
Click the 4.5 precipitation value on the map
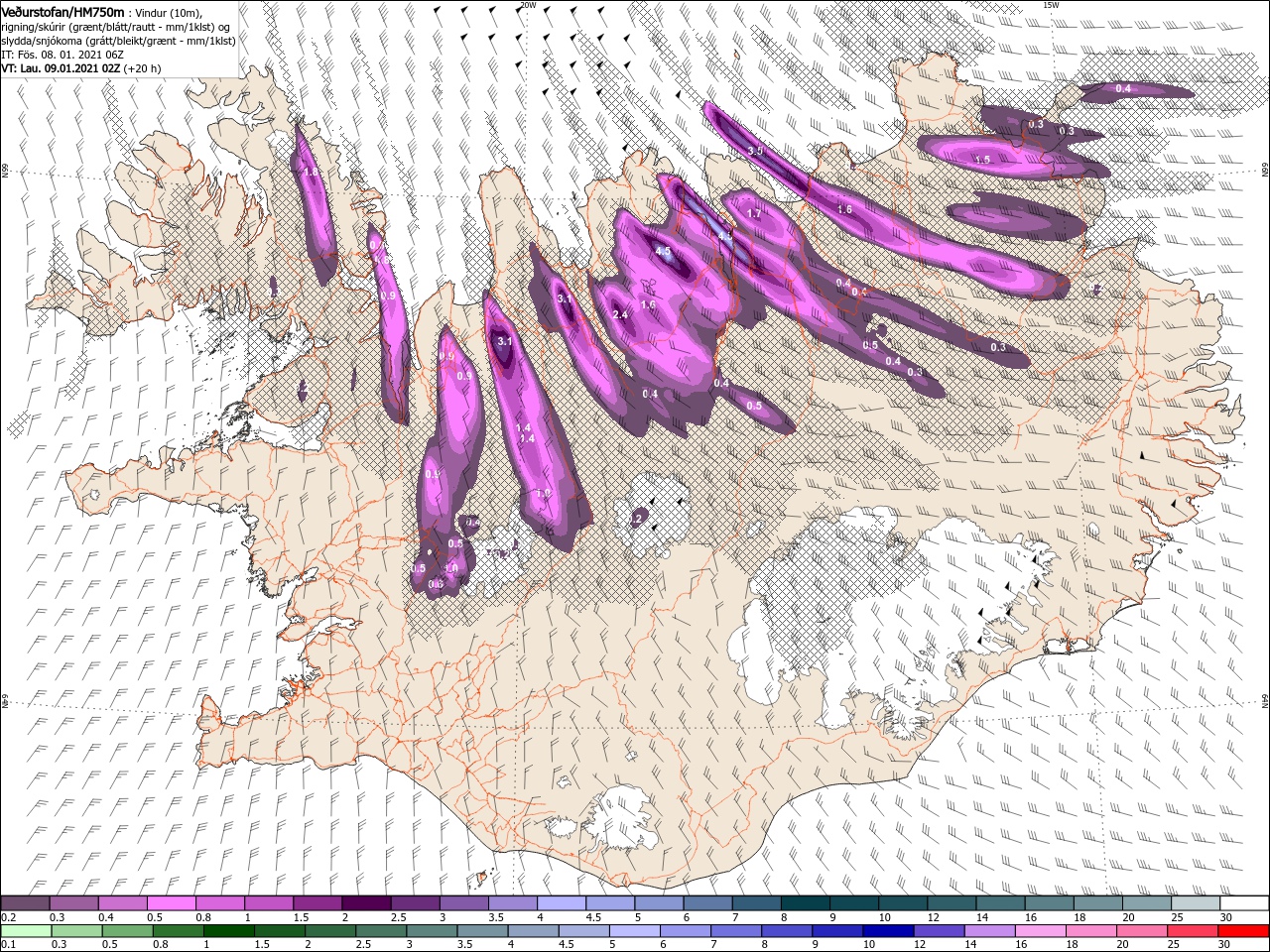point(665,253)
